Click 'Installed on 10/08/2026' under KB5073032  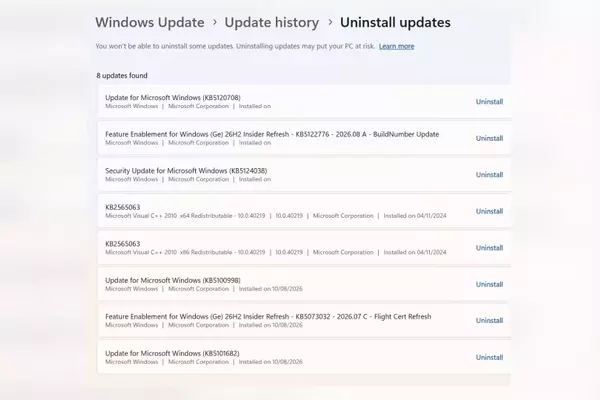coord(271,325)
